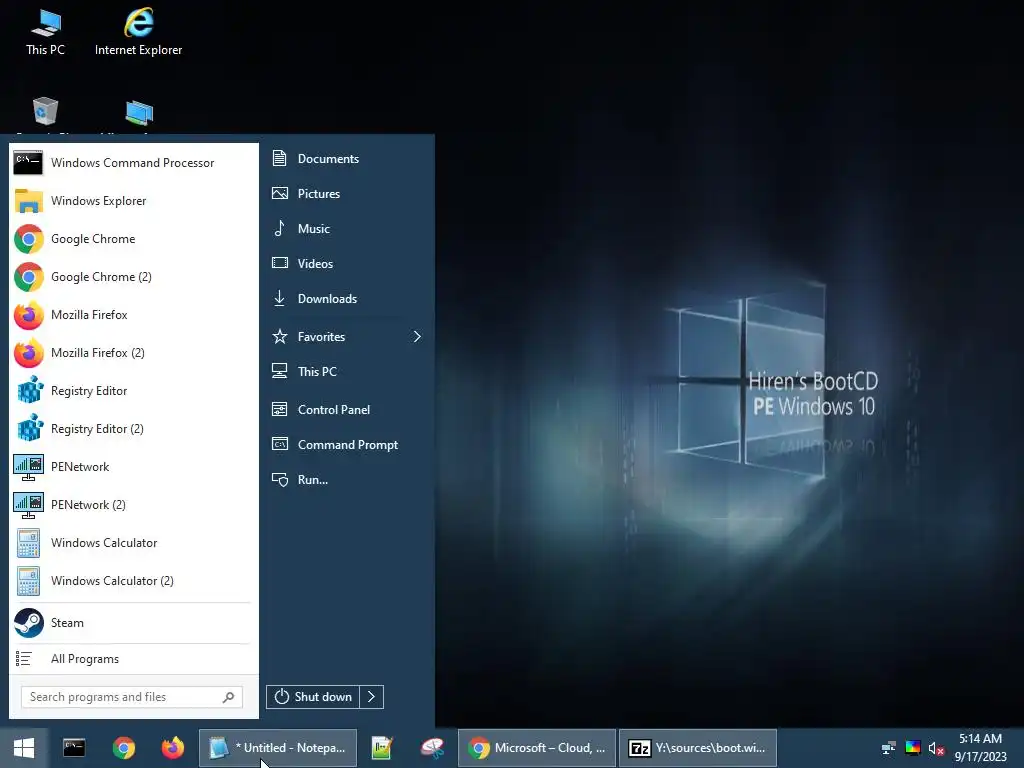Open Registry Editor (2)
Viewport: 1024px width, 768px height.
(x=133, y=428)
